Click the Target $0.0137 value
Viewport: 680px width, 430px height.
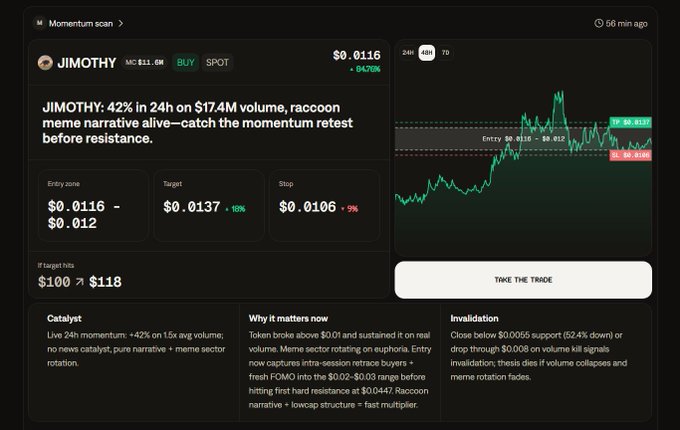(192, 207)
